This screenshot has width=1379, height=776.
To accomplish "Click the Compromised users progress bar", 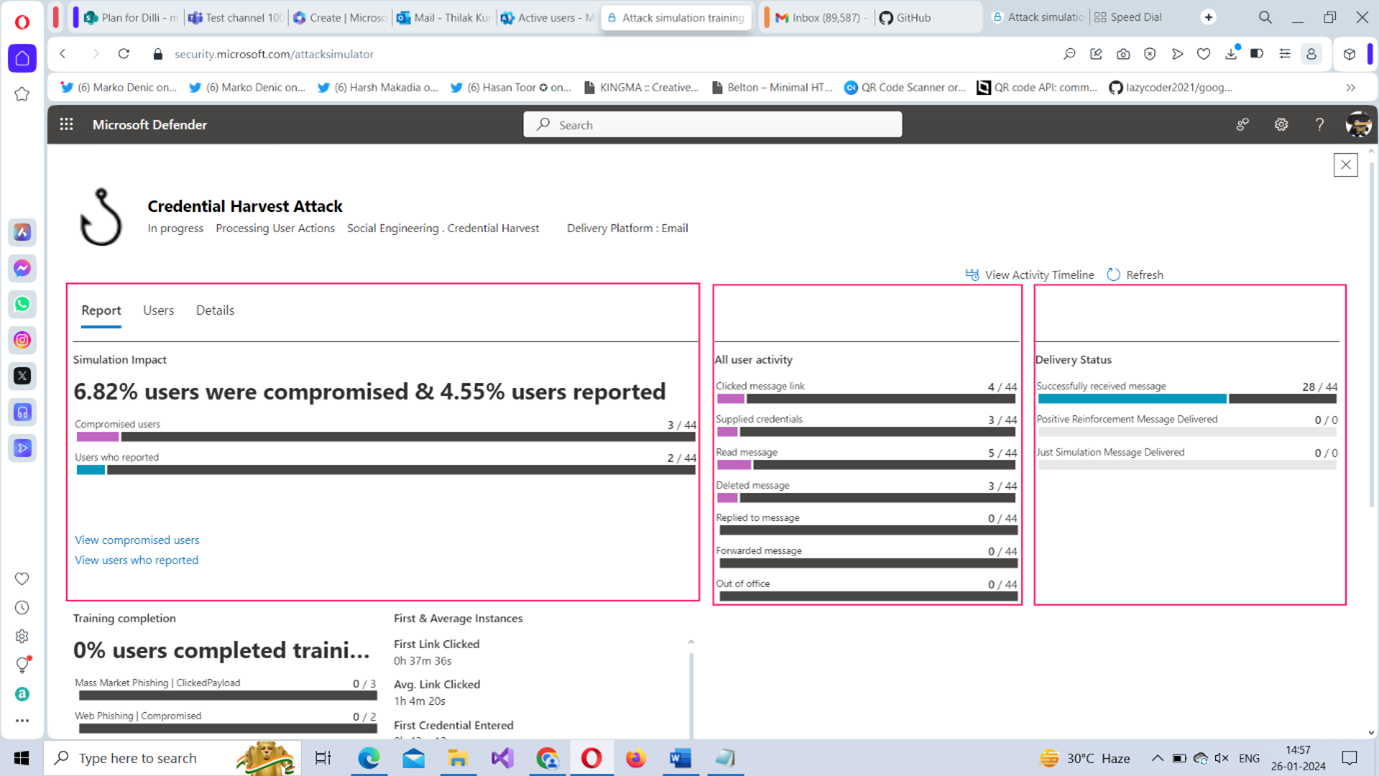I will [x=385, y=437].
